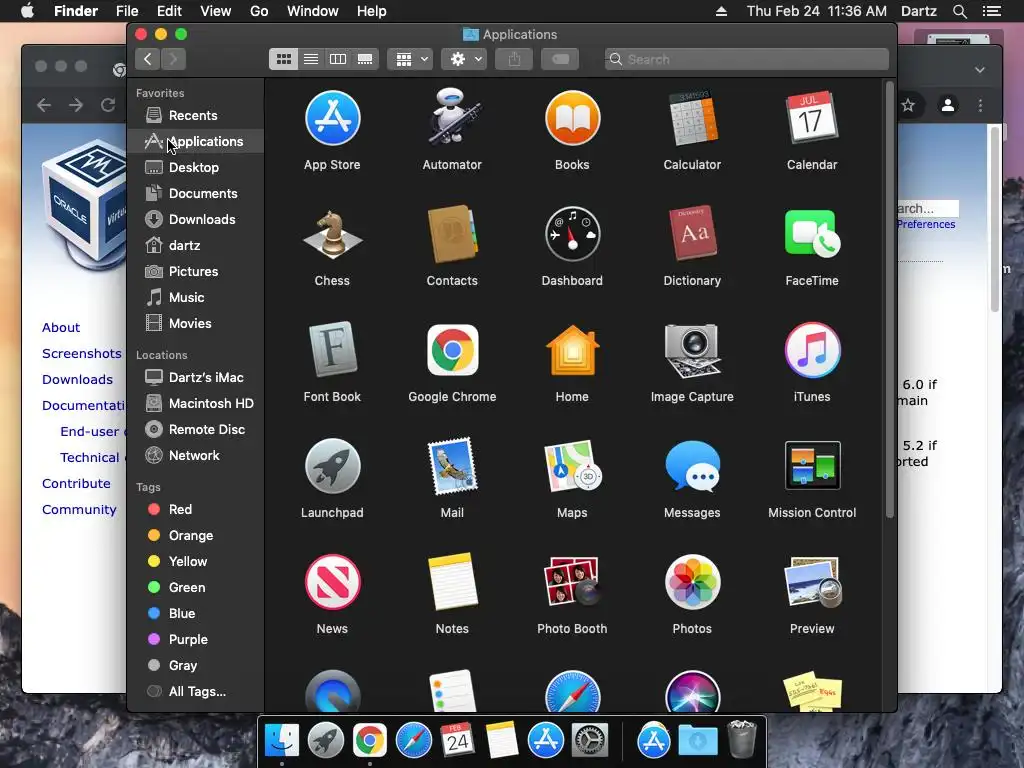The width and height of the screenshot is (1024, 768).
Task: Open Network in the Finder sidebar
Action: [x=196, y=456]
